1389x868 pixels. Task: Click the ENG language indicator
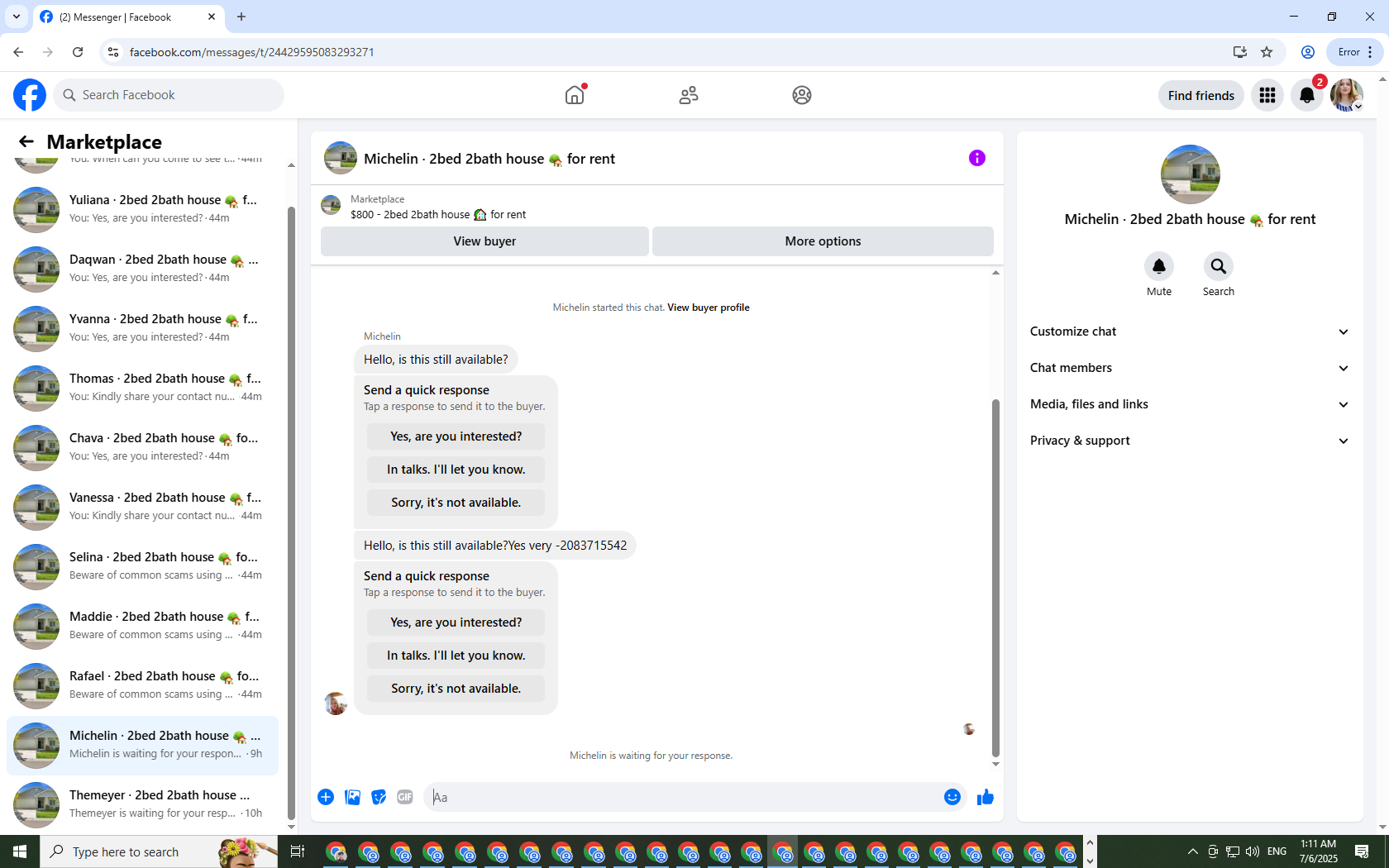[1277, 851]
